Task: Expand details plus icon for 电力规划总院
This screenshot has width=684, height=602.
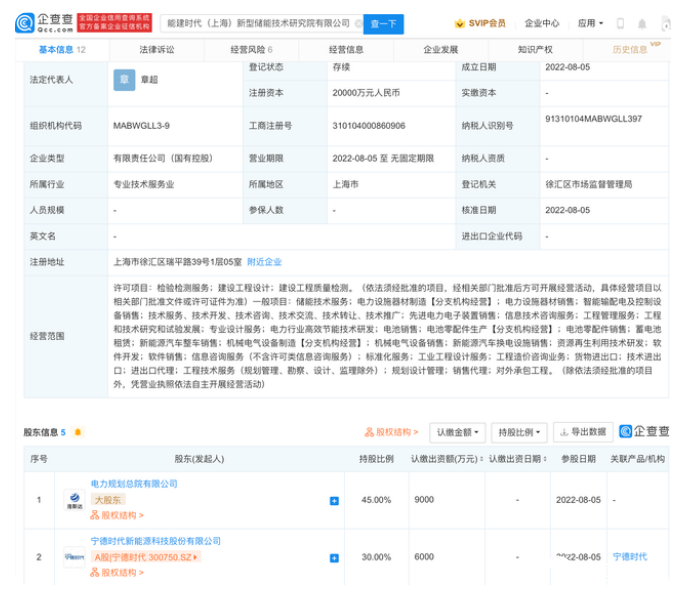Action: (x=334, y=501)
